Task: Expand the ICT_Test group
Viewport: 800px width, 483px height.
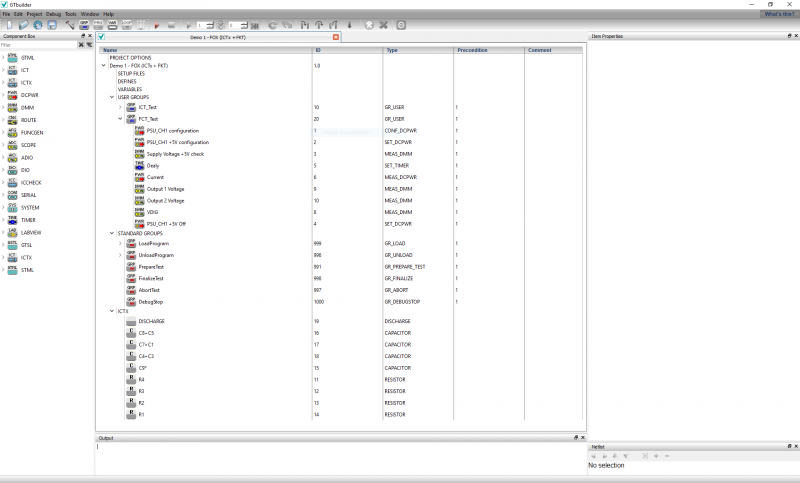Action: (120, 107)
